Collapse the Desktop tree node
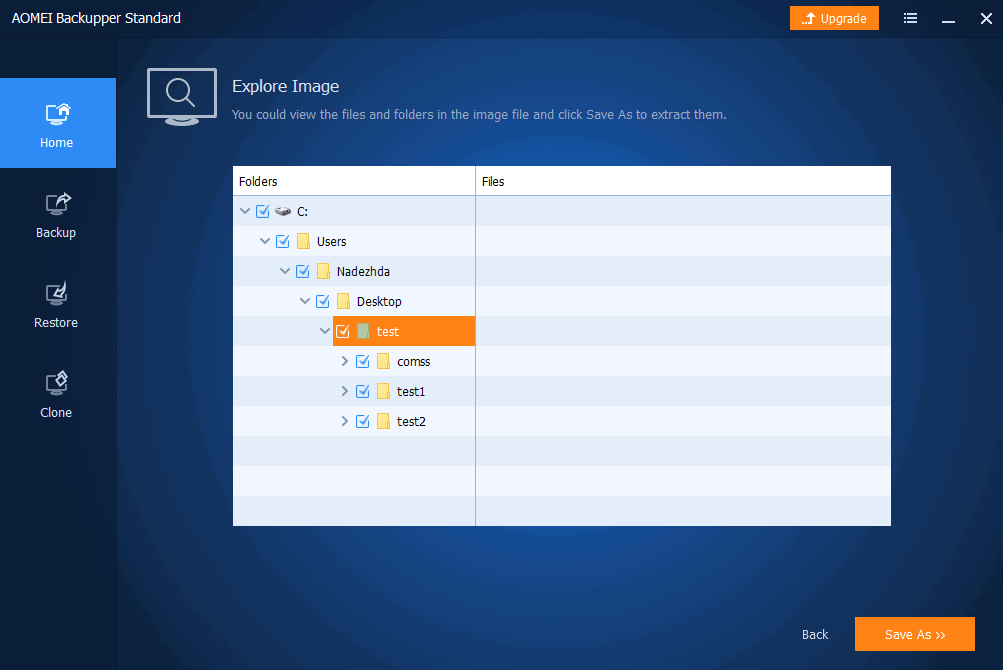The height and width of the screenshot is (670, 1003). [305, 301]
